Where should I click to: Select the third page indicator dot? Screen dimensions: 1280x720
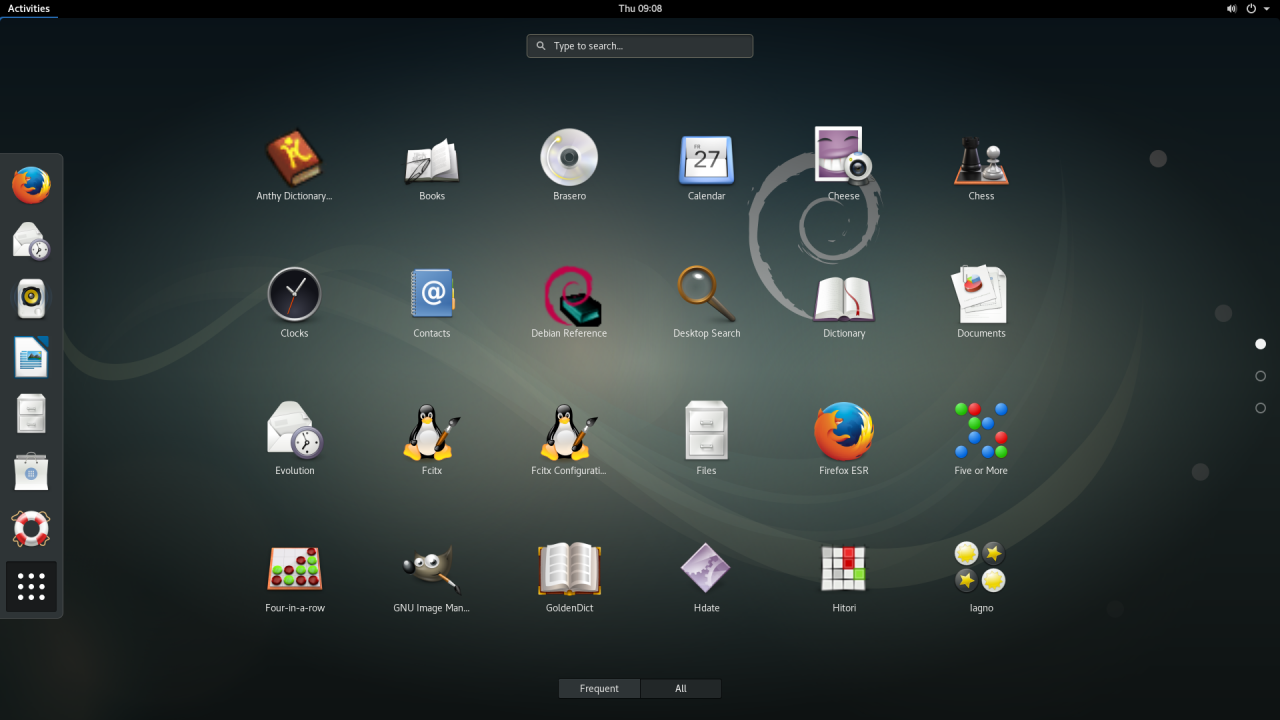click(1260, 408)
